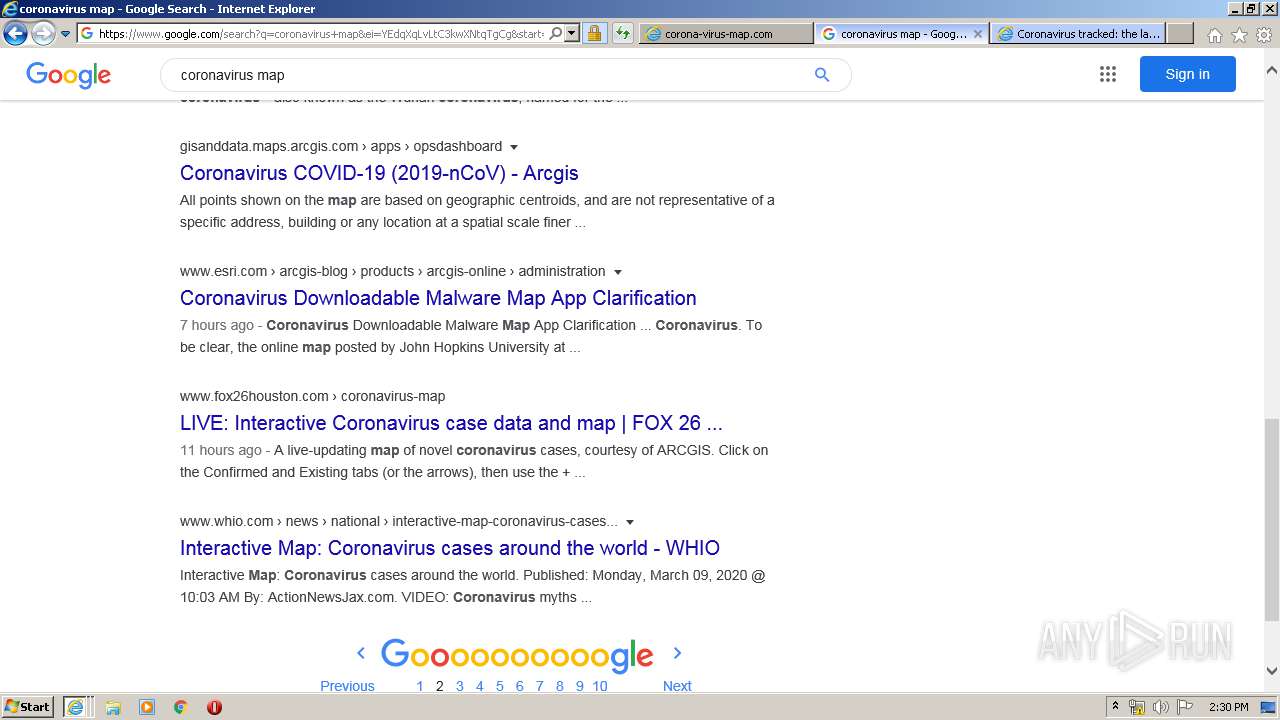Switch to the Coronavirus tracked tab
The width and height of the screenshot is (1280, 720).
(x=1078, y=33)
